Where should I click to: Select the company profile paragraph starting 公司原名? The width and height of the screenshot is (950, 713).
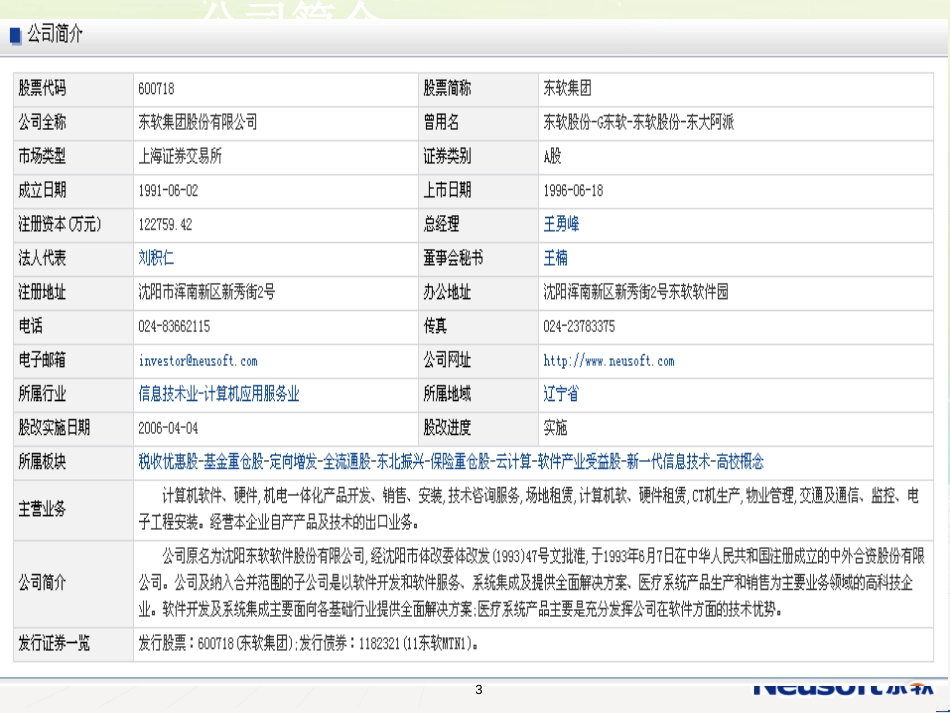point(532,583)
